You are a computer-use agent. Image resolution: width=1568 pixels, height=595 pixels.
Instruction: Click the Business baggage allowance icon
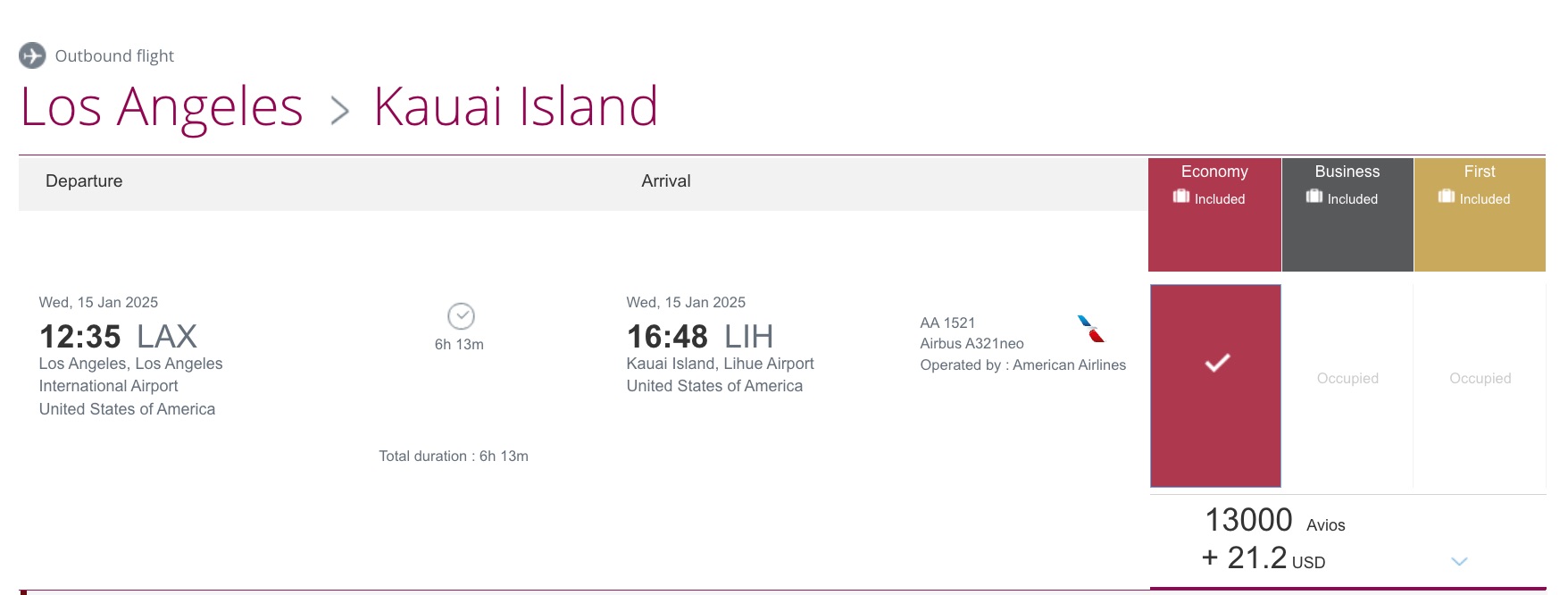[1313, 197]
